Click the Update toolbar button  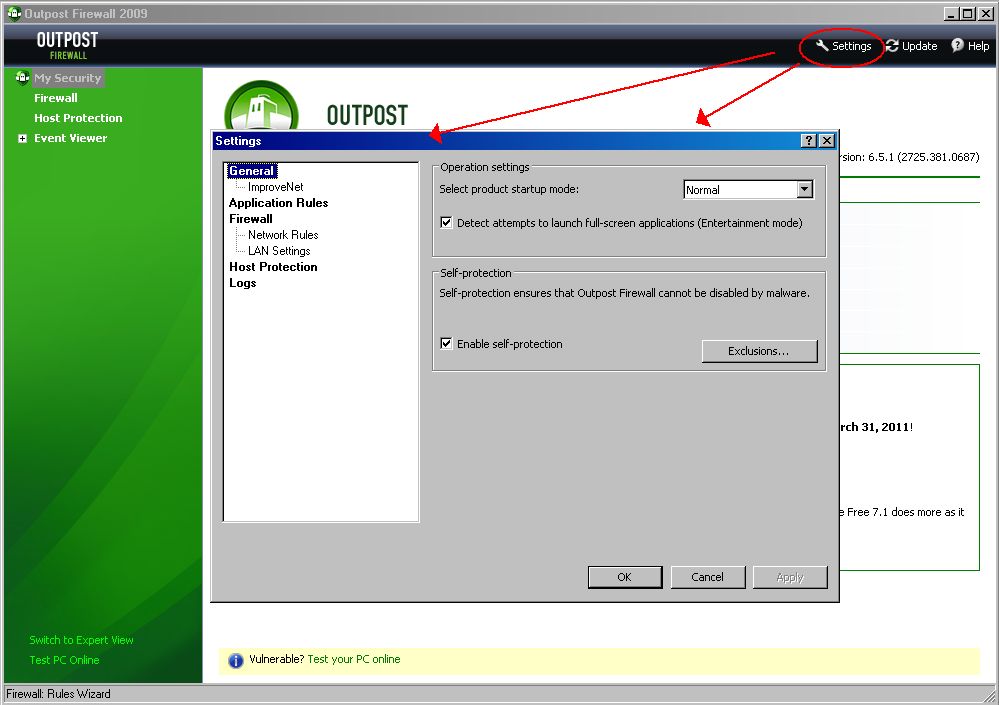point(912,46)
